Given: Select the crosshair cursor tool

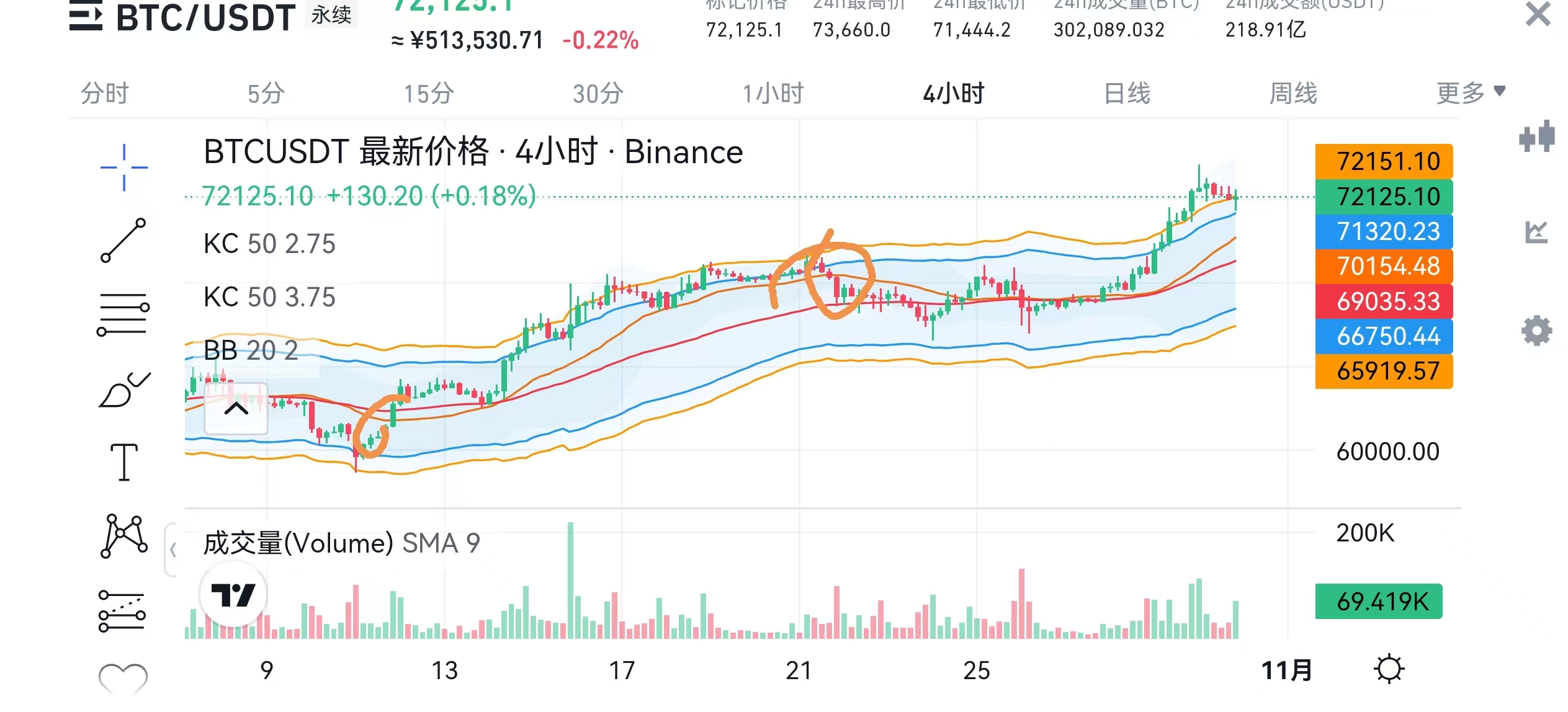Looking at the screenshot, I should [x=123, y=167].
